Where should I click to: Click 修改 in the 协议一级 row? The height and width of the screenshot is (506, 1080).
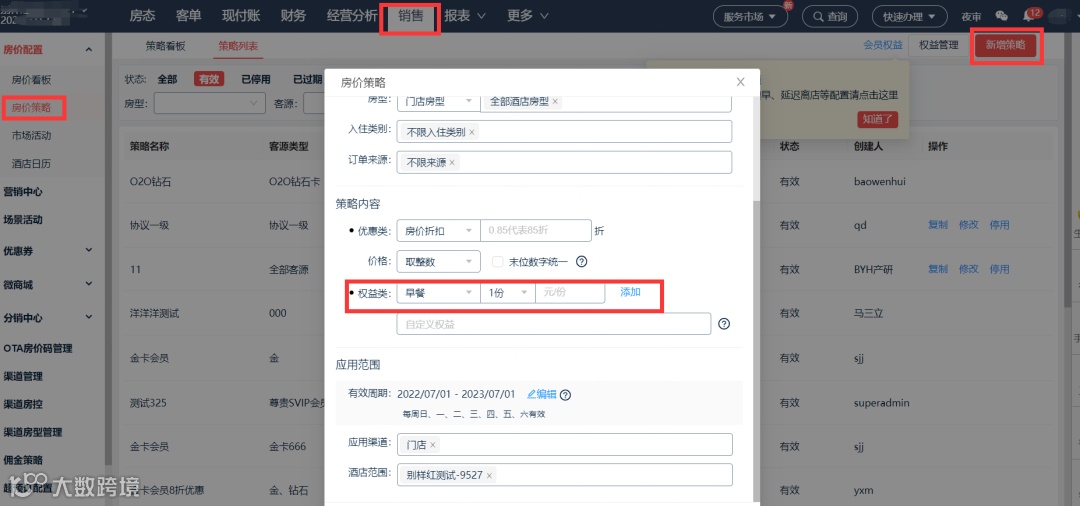(968, 225)
